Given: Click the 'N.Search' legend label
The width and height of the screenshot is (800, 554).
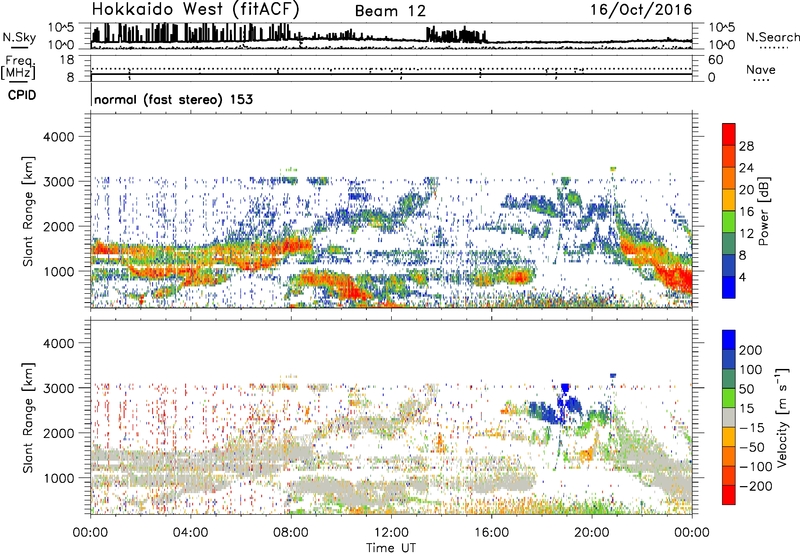Looking at the screenshot, I should click(x=772, y=37).
